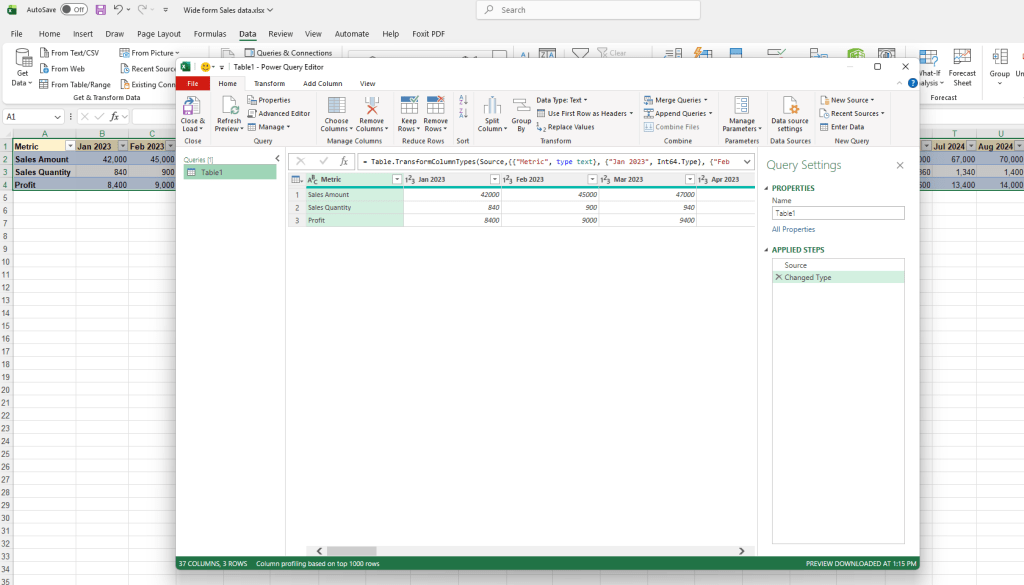1024x585 pixels.
Task: Switch to the Transform ribbon tab
Action: (269, 84)
